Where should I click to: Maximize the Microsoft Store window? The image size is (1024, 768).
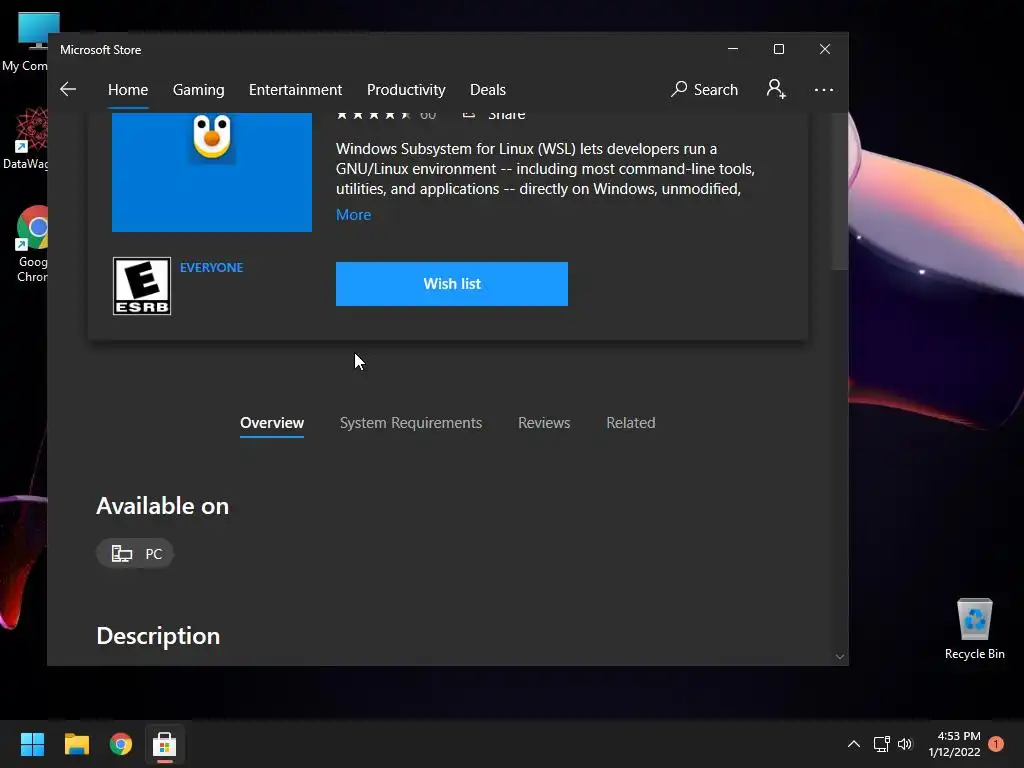(778, 49)
